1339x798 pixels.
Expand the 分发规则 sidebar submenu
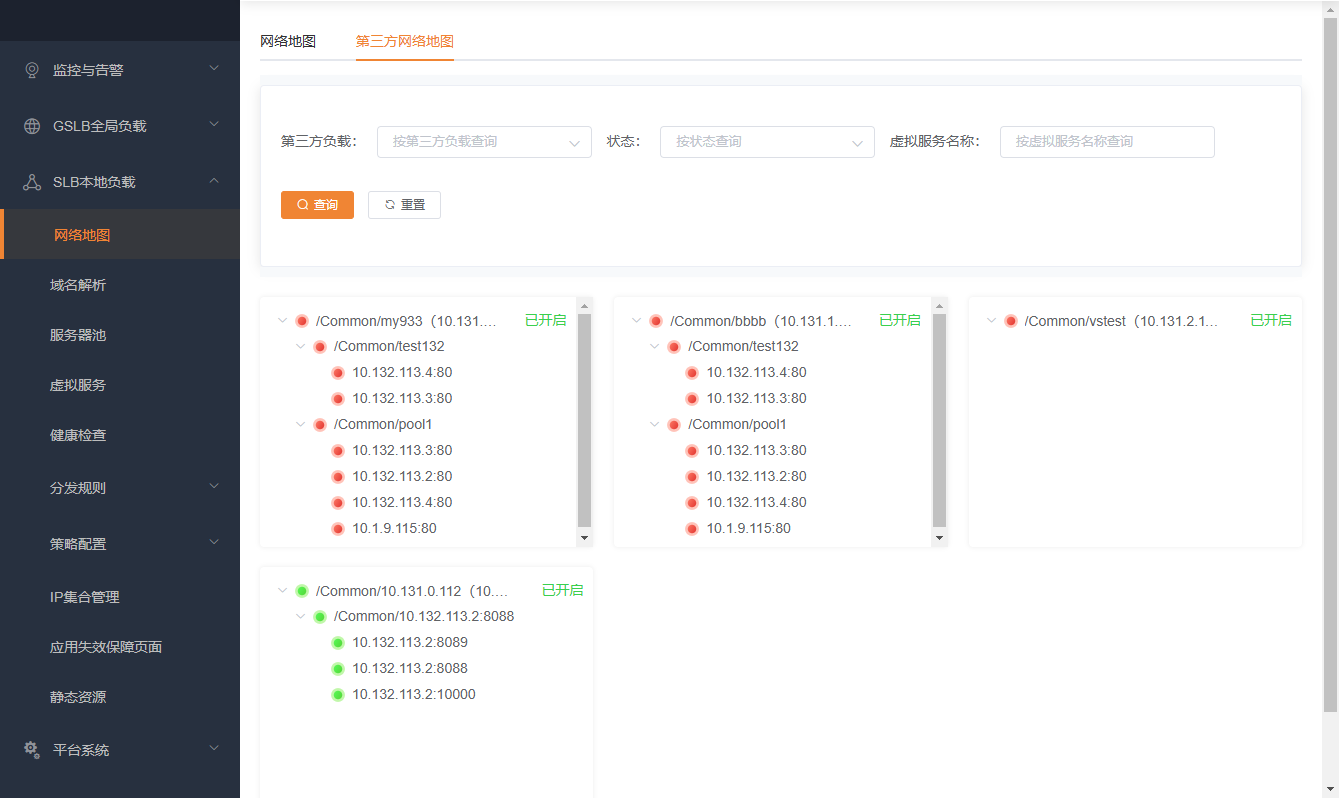pyautogui.click(x=120, y=488)
